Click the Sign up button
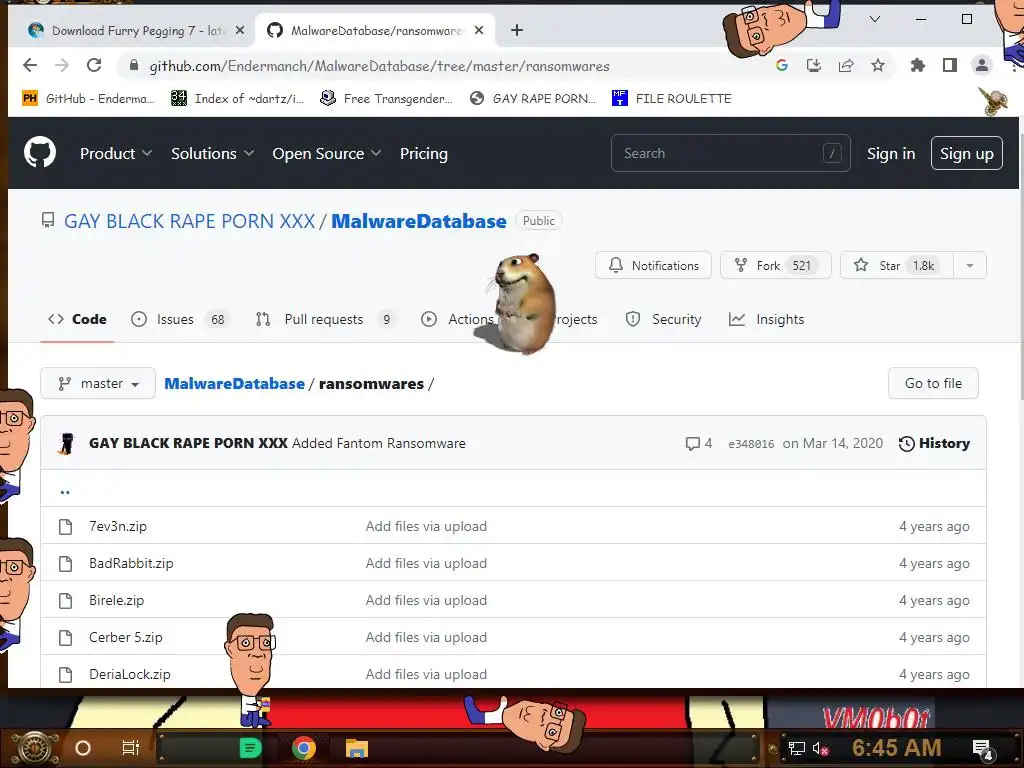The height and width of the screenshot is (768, 1024). pos(967,153)
